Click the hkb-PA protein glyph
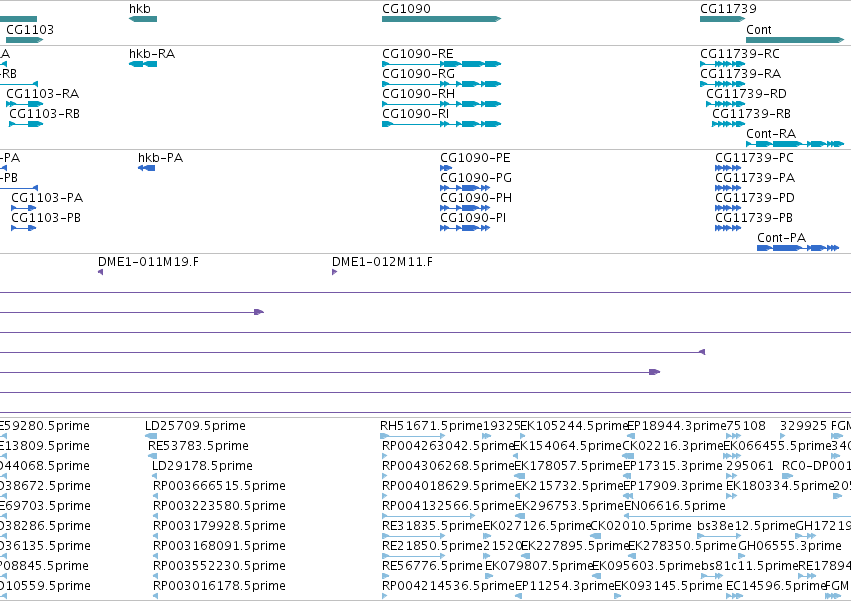This screenshot has height=601, width=851. click(147, 168)
